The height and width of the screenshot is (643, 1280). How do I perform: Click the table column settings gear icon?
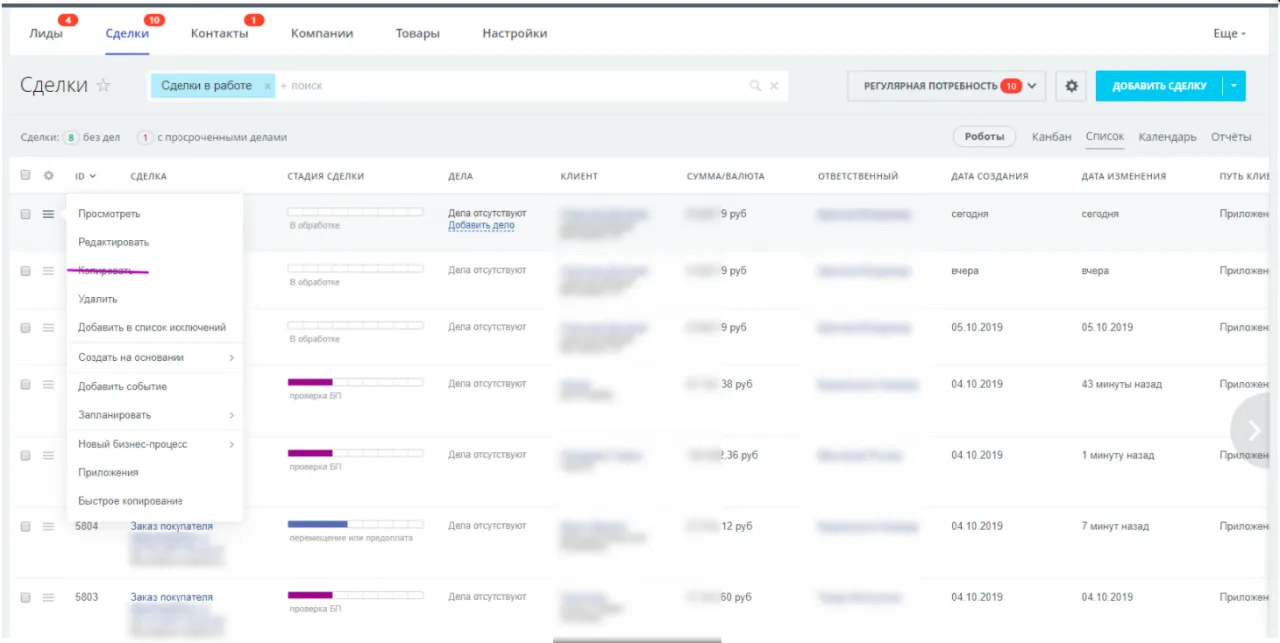47,176
